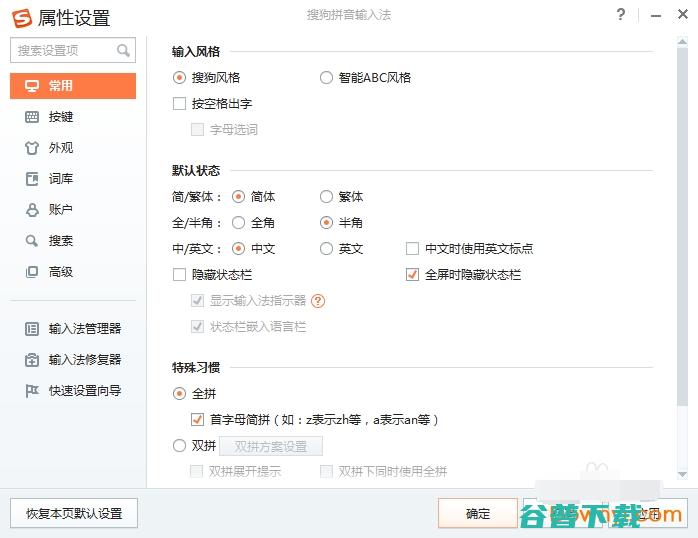Open the 账户 settings tab
Image resolution: width=698 pixels, height=538 pixels.
click(73, 210)
